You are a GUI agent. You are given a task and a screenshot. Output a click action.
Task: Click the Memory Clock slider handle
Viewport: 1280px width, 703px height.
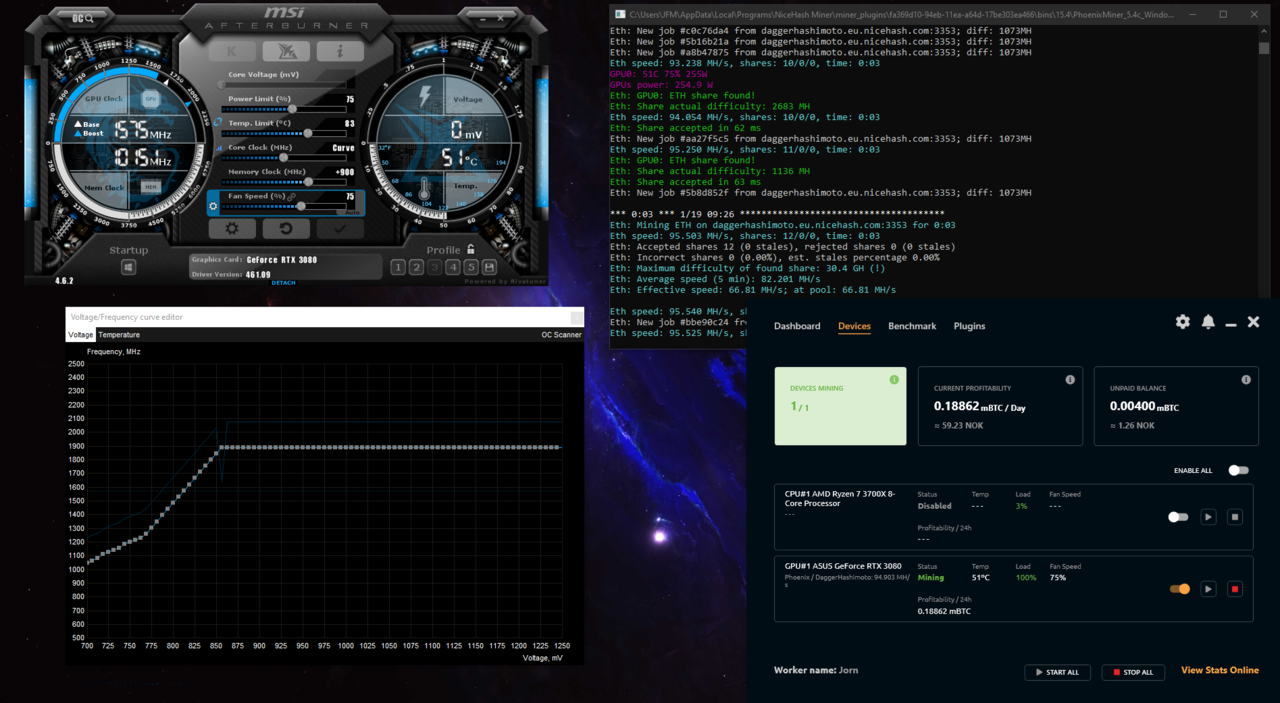[x=308, y=181]
